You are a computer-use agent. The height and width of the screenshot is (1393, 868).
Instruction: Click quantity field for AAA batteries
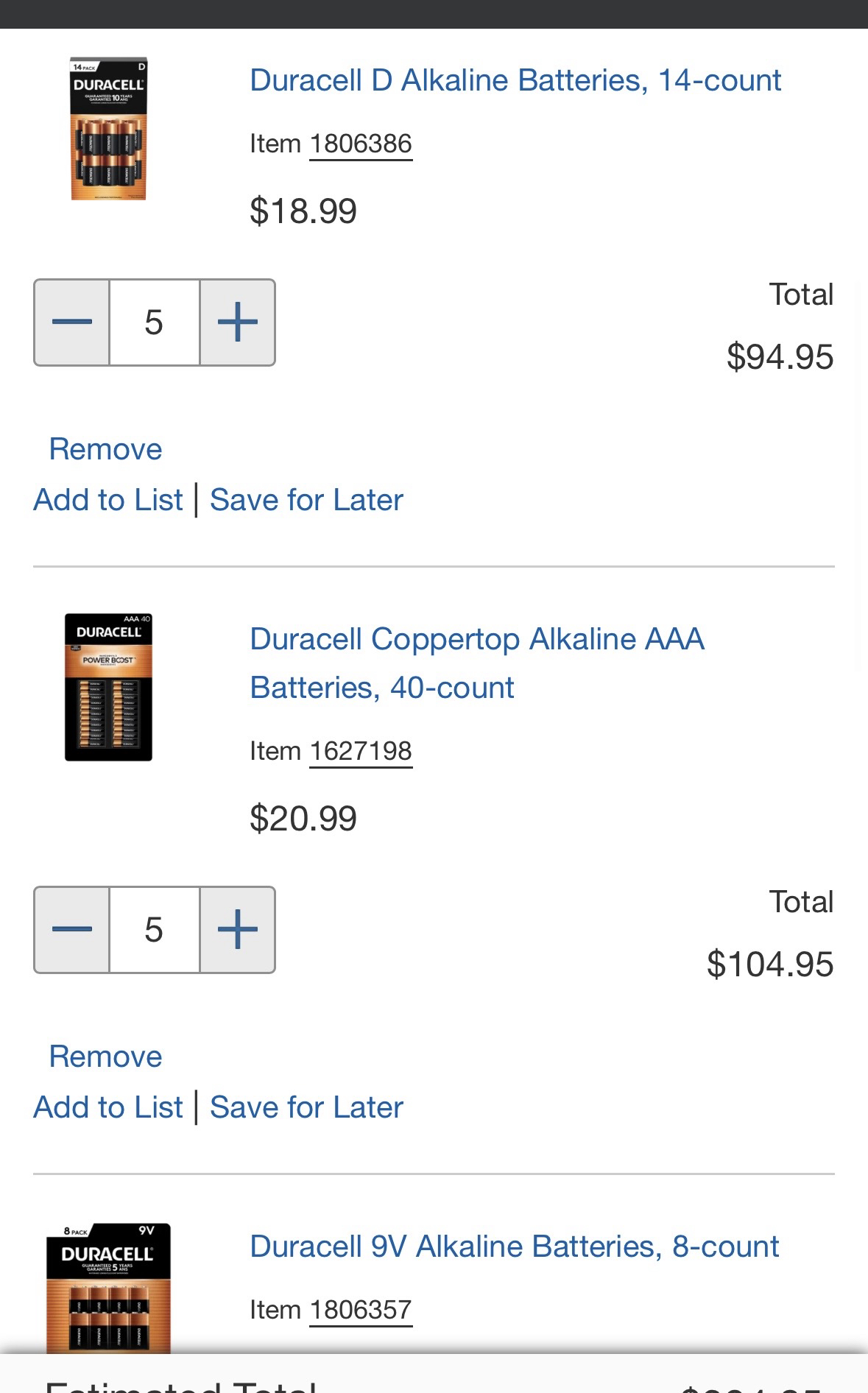154,930
